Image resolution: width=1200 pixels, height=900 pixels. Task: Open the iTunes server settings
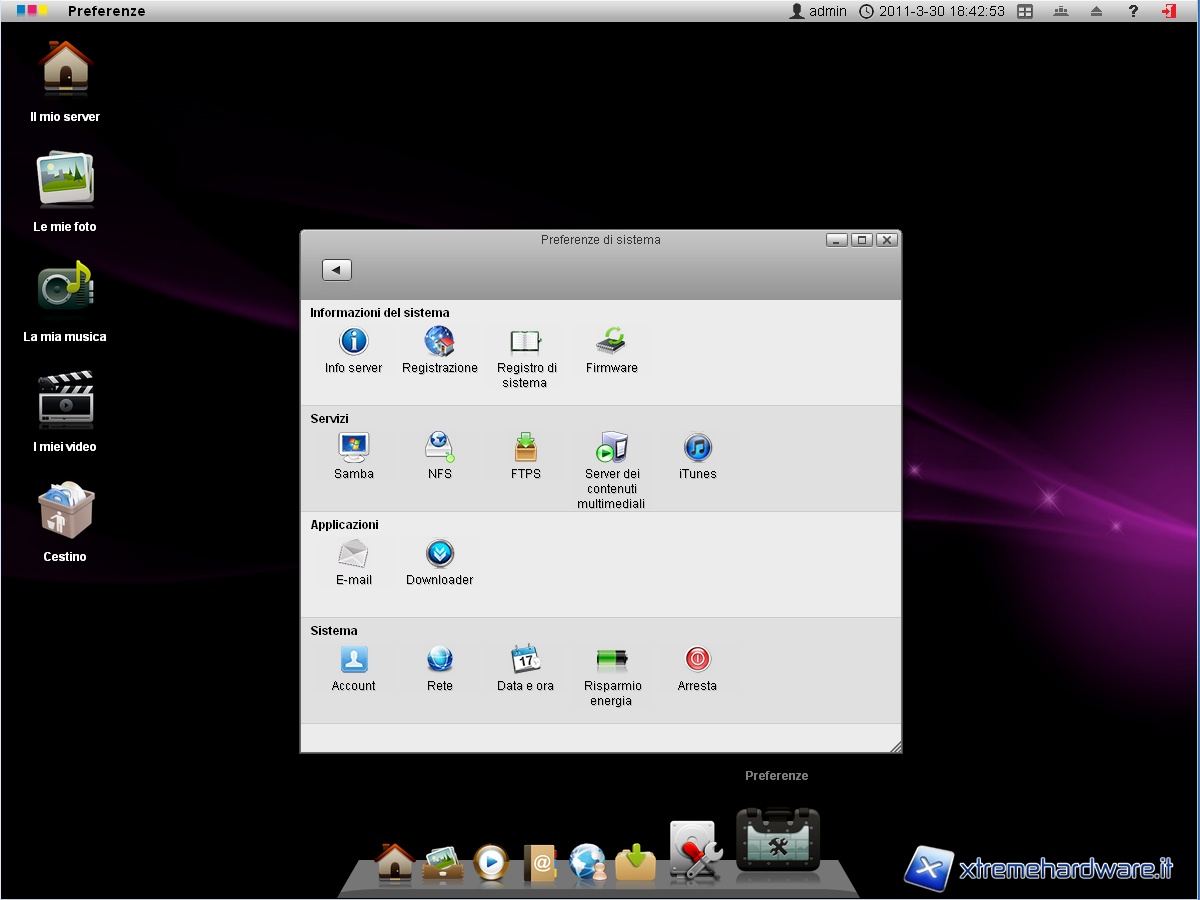(697, 449)
